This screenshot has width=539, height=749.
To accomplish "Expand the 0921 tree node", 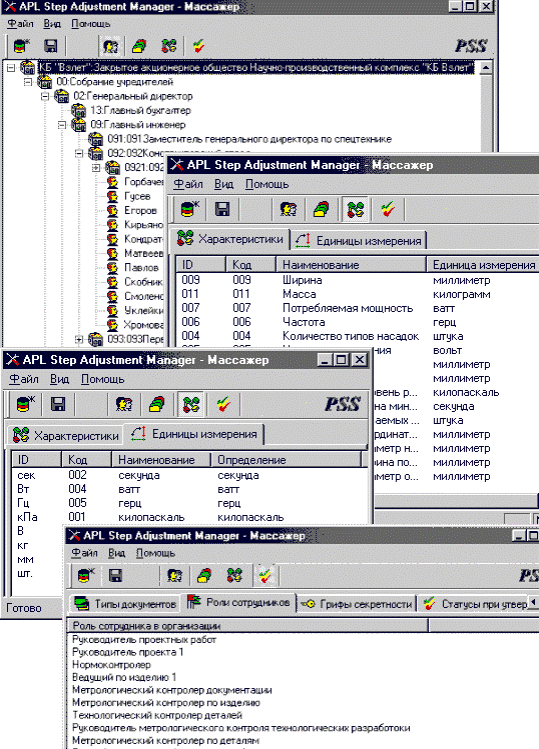I will (96, 168).
